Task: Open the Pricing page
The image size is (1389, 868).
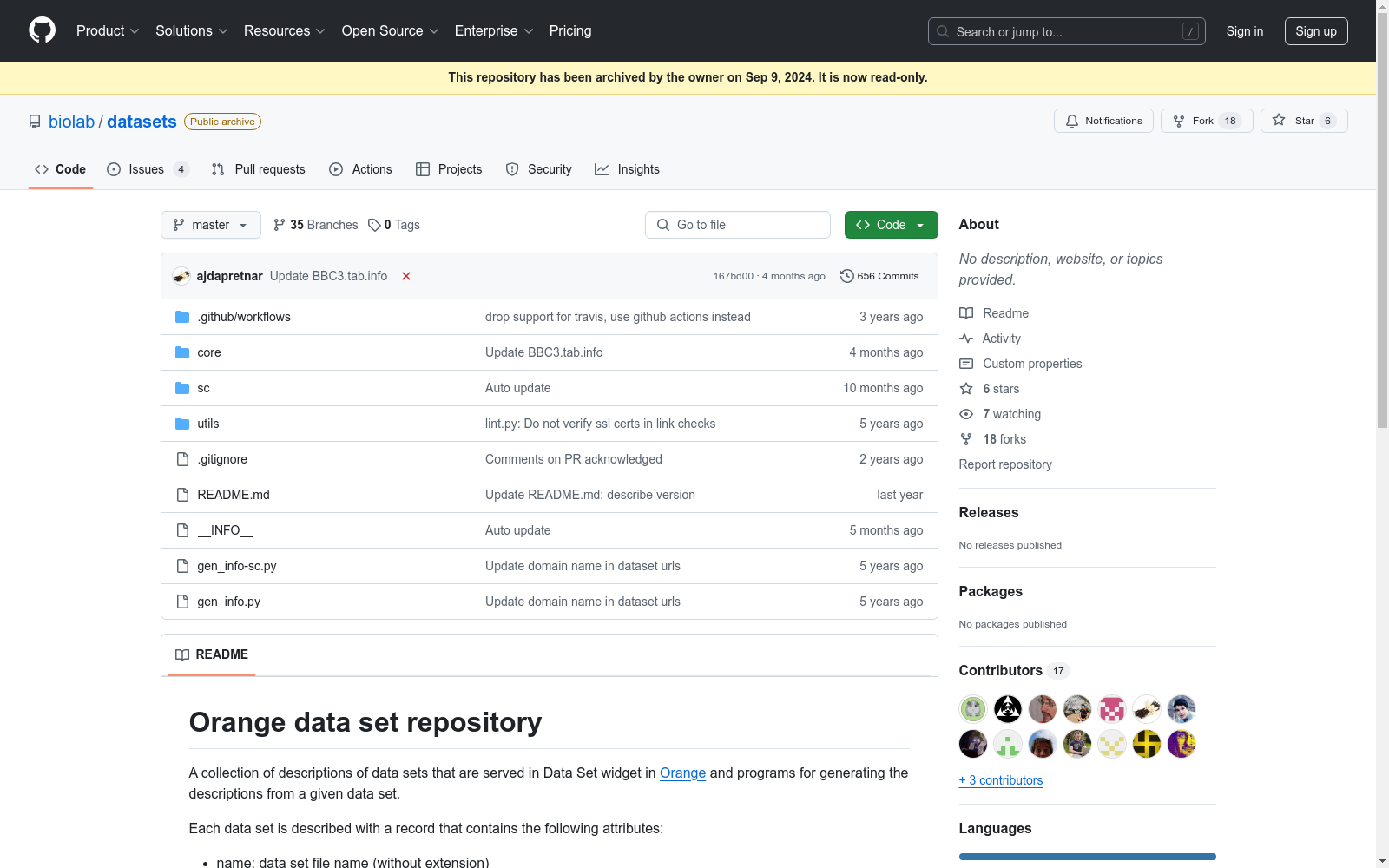Action: point(570,30)
